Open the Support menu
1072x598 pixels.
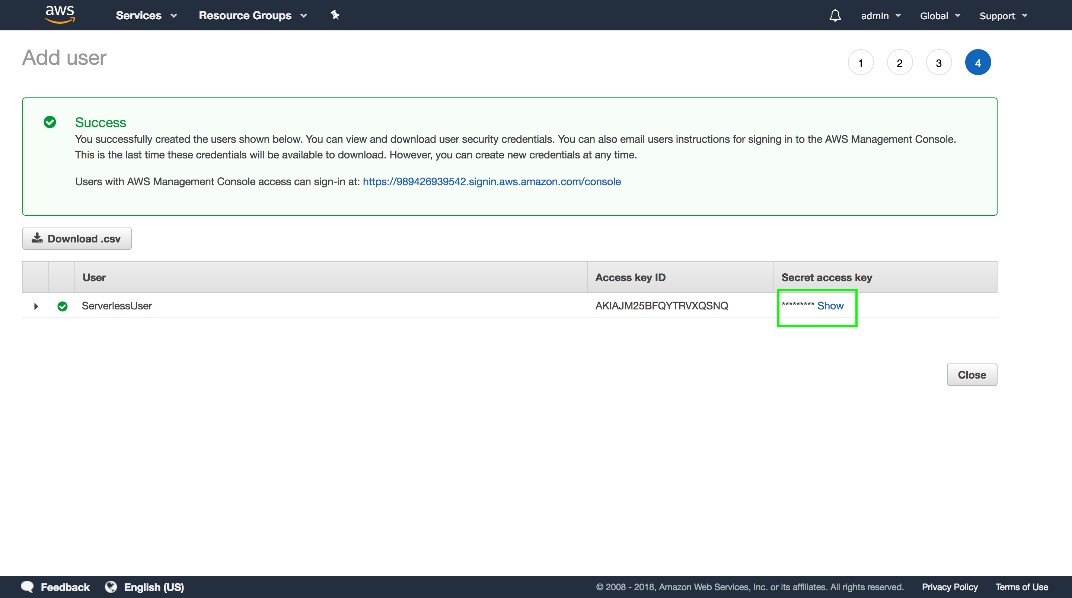point(1002,16)
